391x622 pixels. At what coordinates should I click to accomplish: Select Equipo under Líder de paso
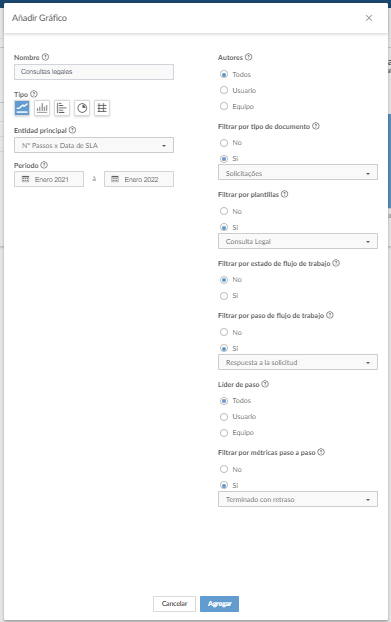click(224, 432)
